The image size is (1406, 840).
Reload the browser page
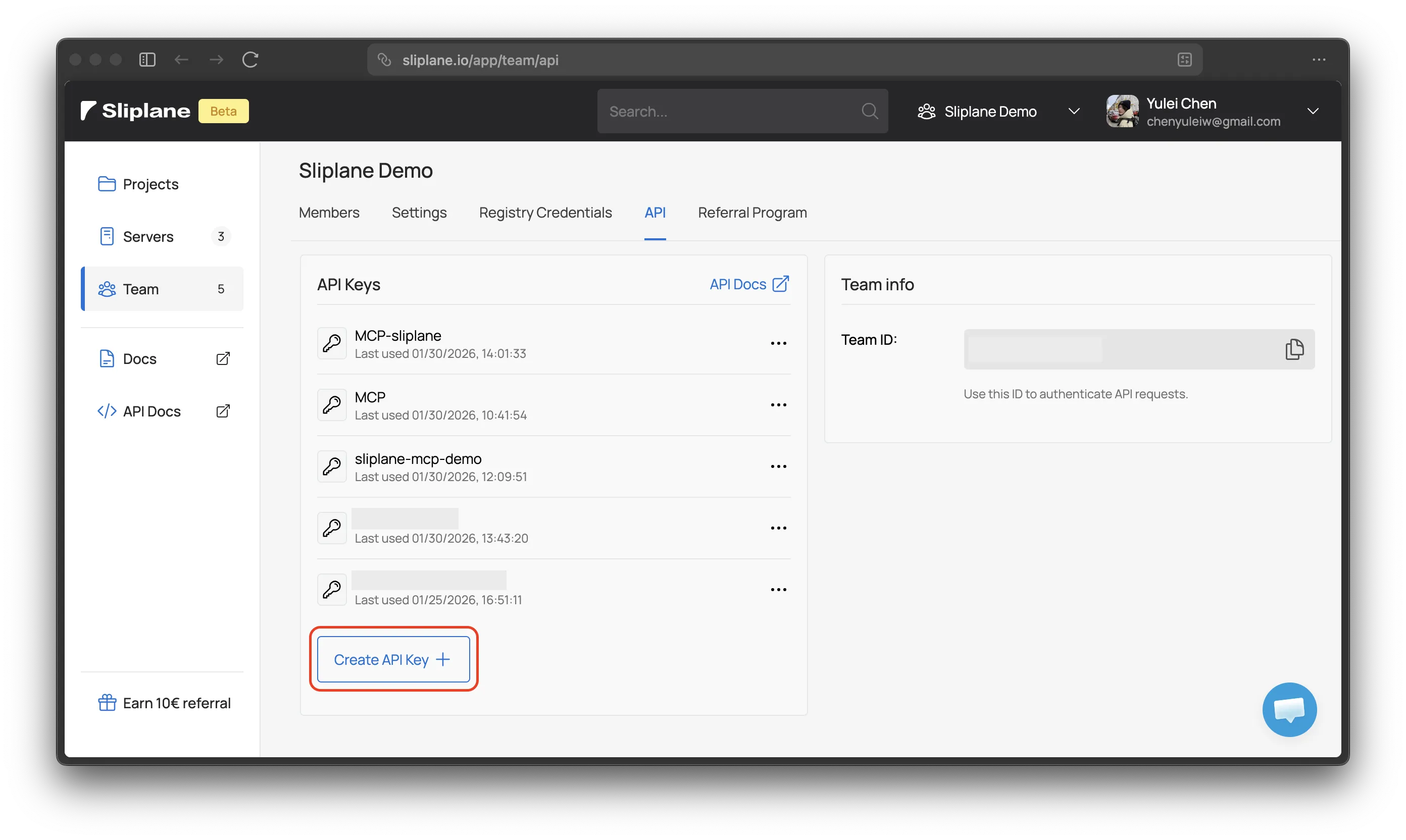[x=250, y=60]
